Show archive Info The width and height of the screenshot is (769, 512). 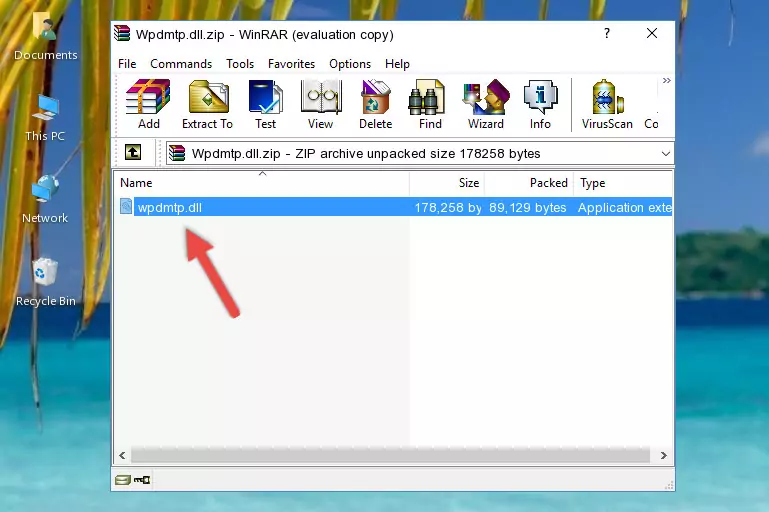[x=540, y=104]
